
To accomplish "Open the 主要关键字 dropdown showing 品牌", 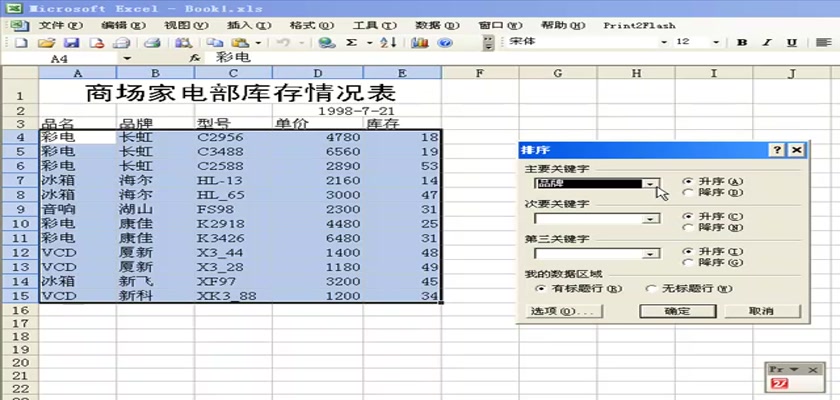I will 651,184.
